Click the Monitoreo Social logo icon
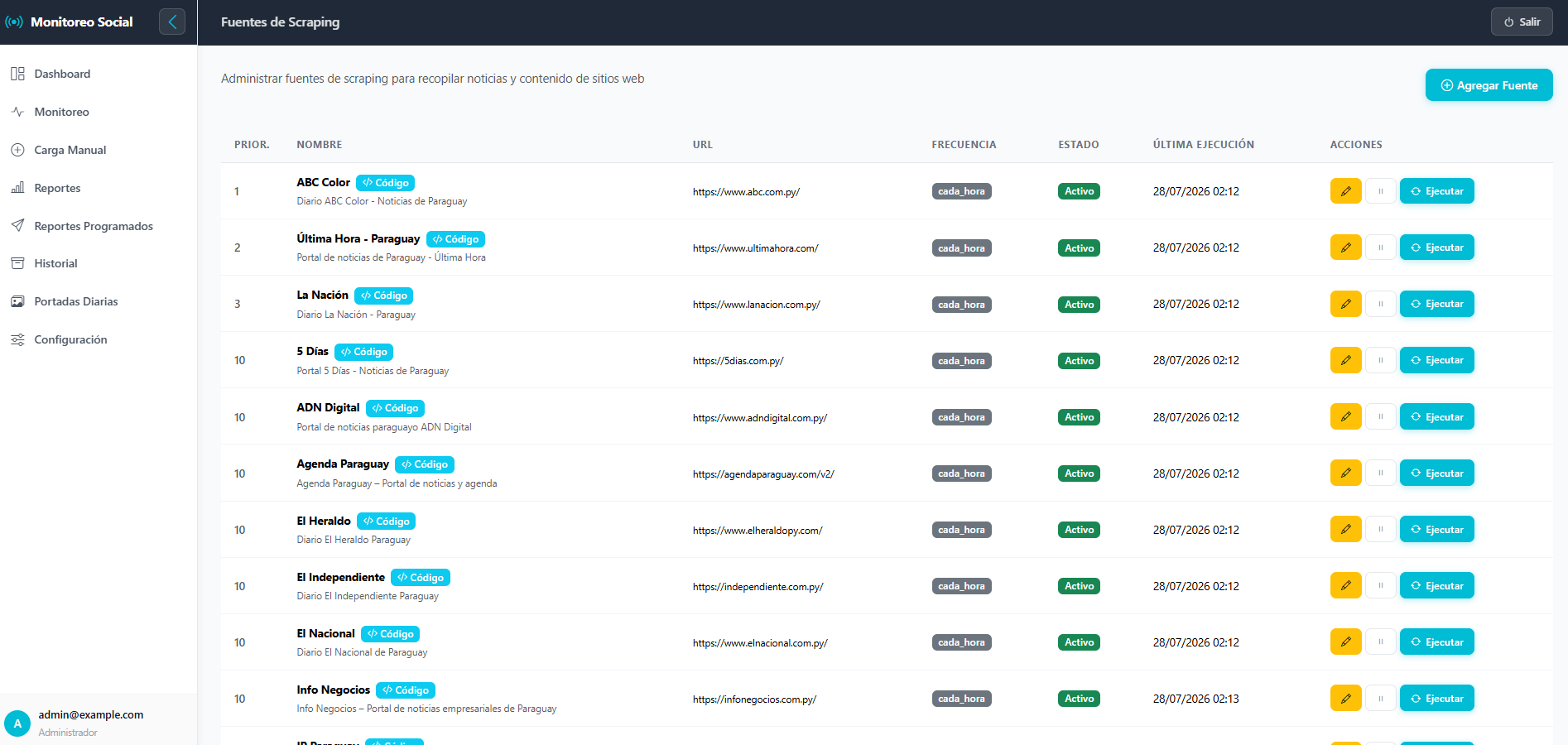Viewport: 1568px width, 745px height. (14, 22)
